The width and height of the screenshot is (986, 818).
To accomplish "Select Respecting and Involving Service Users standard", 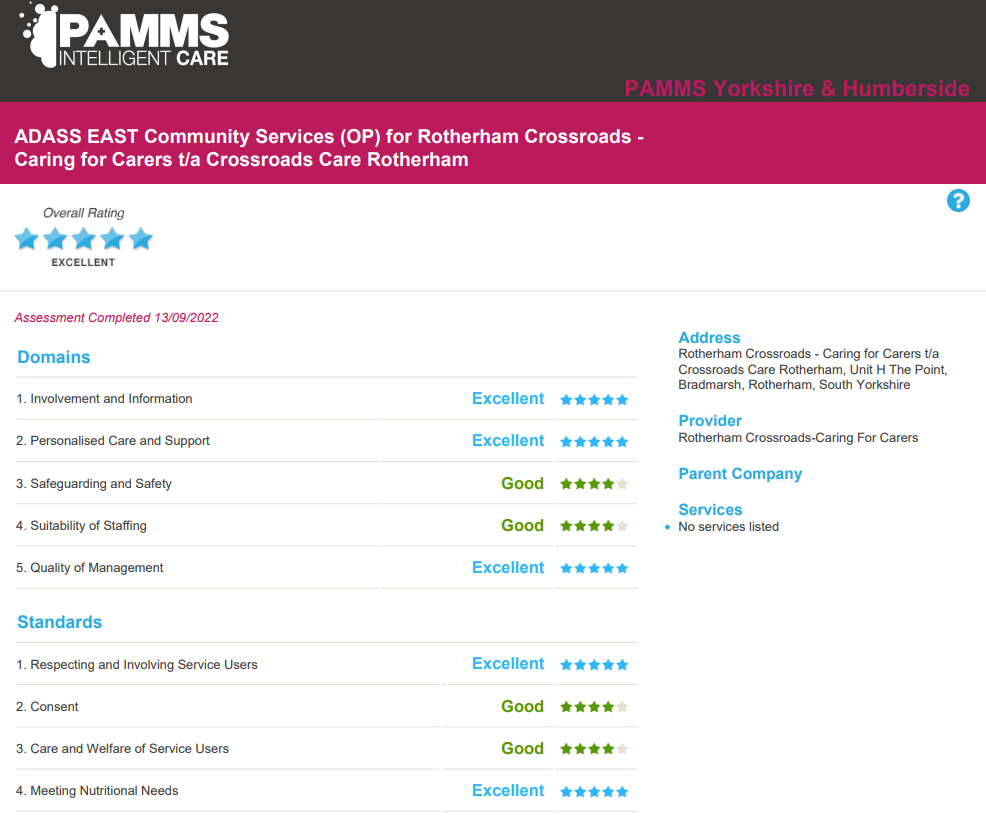I will click(x=143, y=665).
